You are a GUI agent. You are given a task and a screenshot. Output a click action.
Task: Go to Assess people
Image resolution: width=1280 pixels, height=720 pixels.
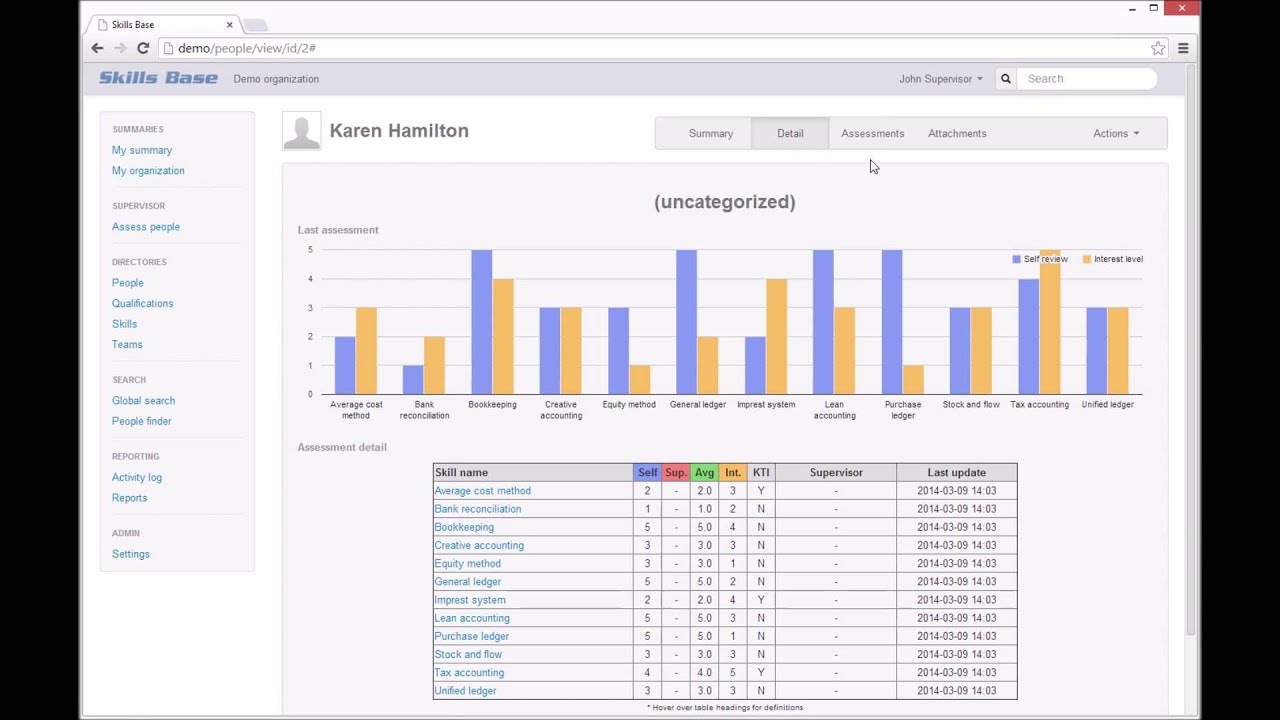pos(146,227)
